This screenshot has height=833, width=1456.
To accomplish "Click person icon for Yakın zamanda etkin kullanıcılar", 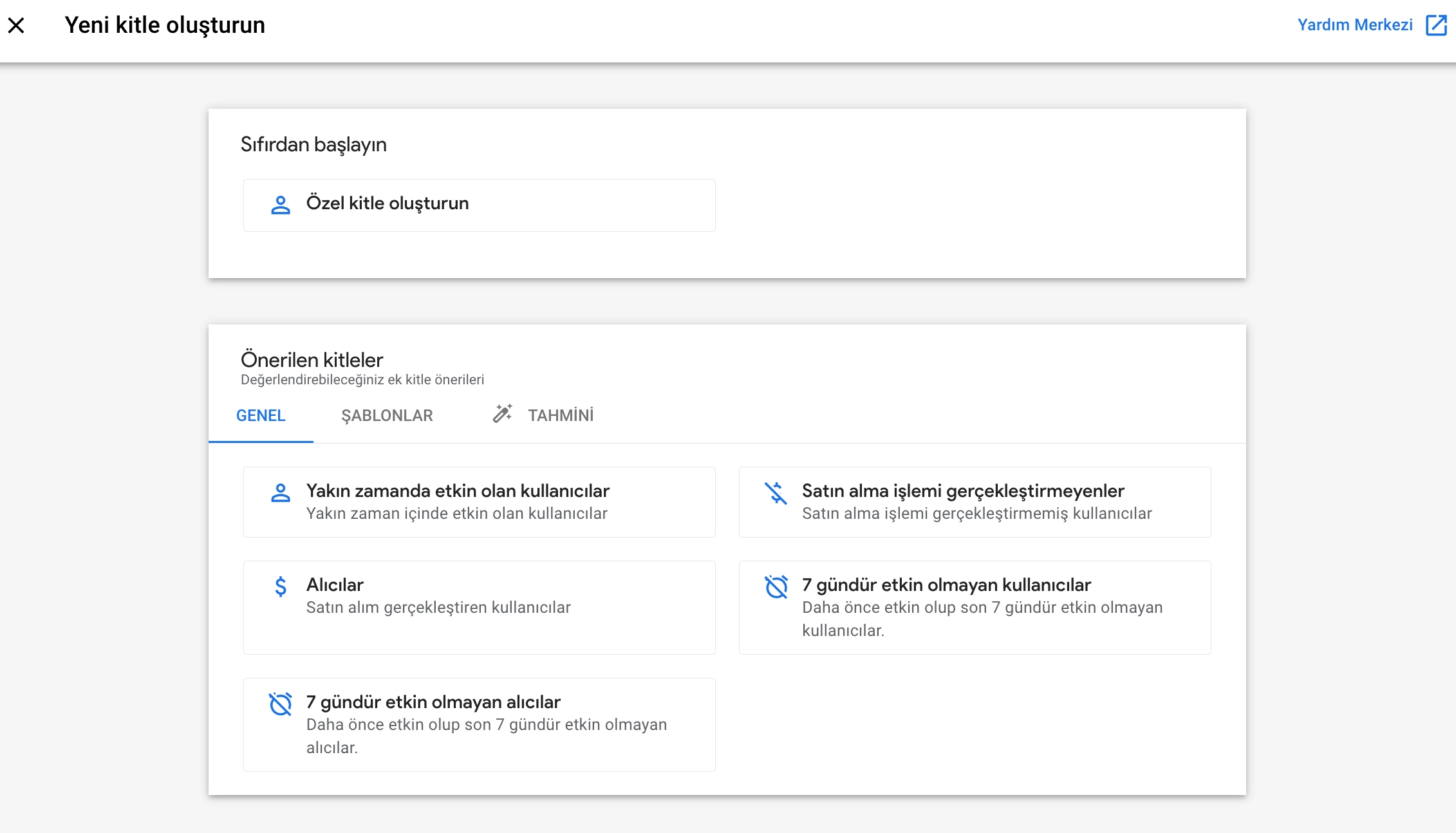I will [280, 493].
